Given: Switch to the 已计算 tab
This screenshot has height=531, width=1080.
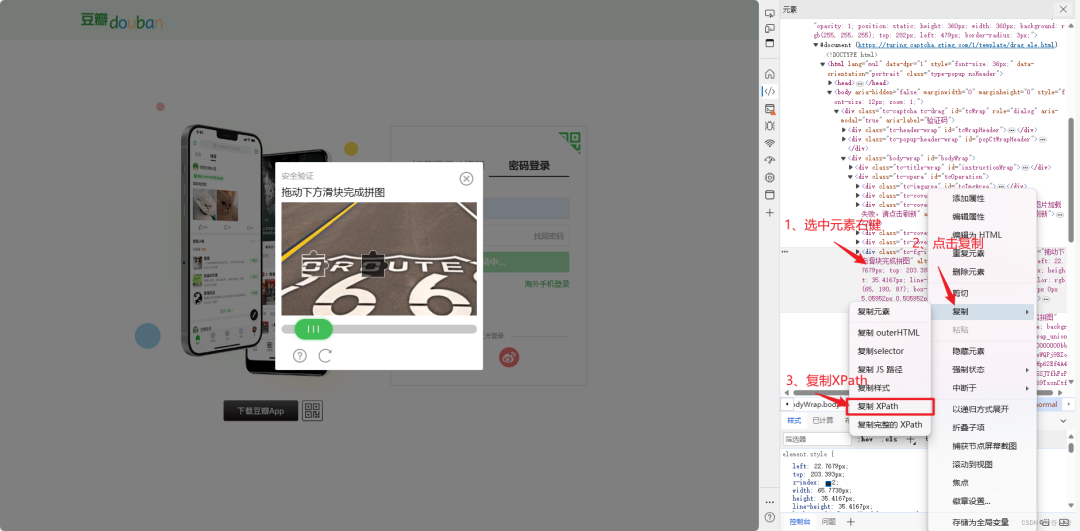Looking at the screenshot, I should tap(822, 421).
